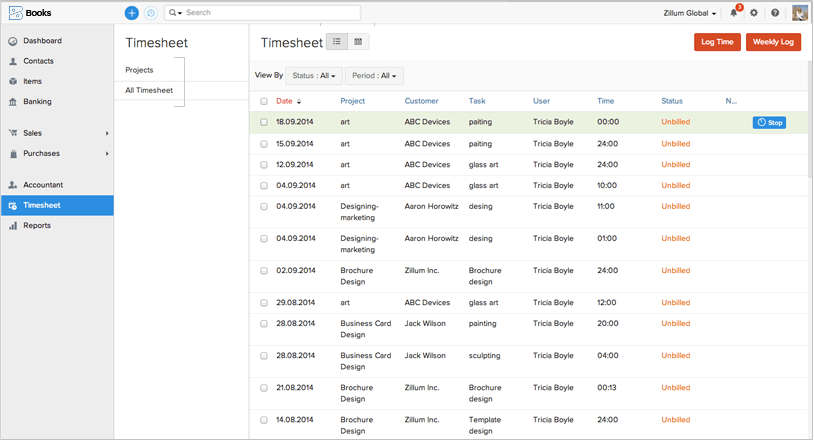The height and width of the screenshot is (441, 814).
Task: Expand the Zillum Global organization dropdown
Action: coord(690,13)
